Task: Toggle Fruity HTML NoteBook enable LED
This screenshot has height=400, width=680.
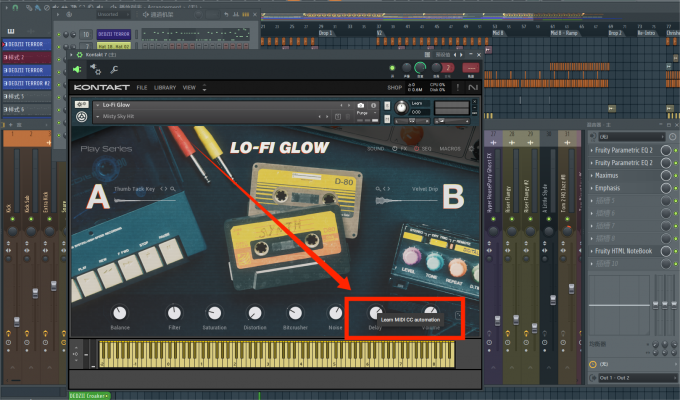Action: (676, 251)
